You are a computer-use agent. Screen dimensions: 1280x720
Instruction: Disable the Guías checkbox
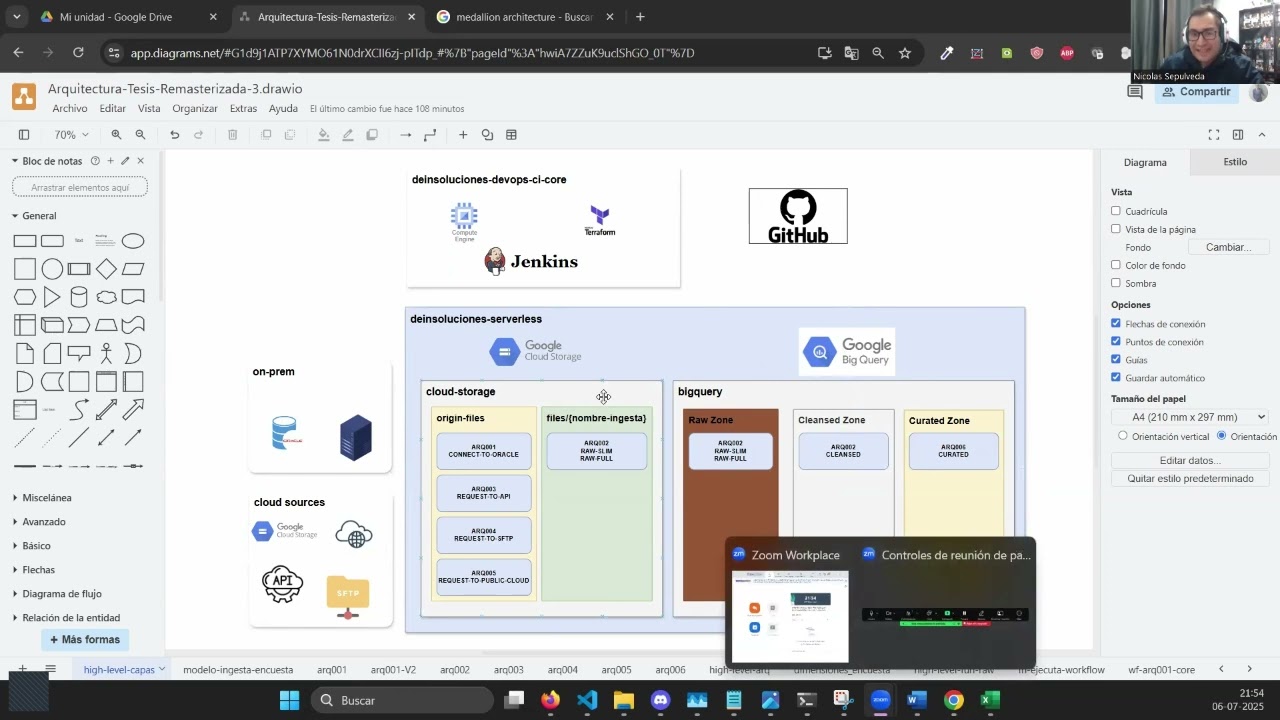[x=1116, y=360]
